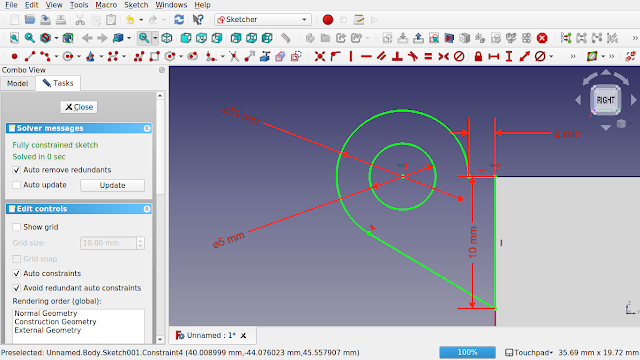Click the red macro Record button

point(328,20)
